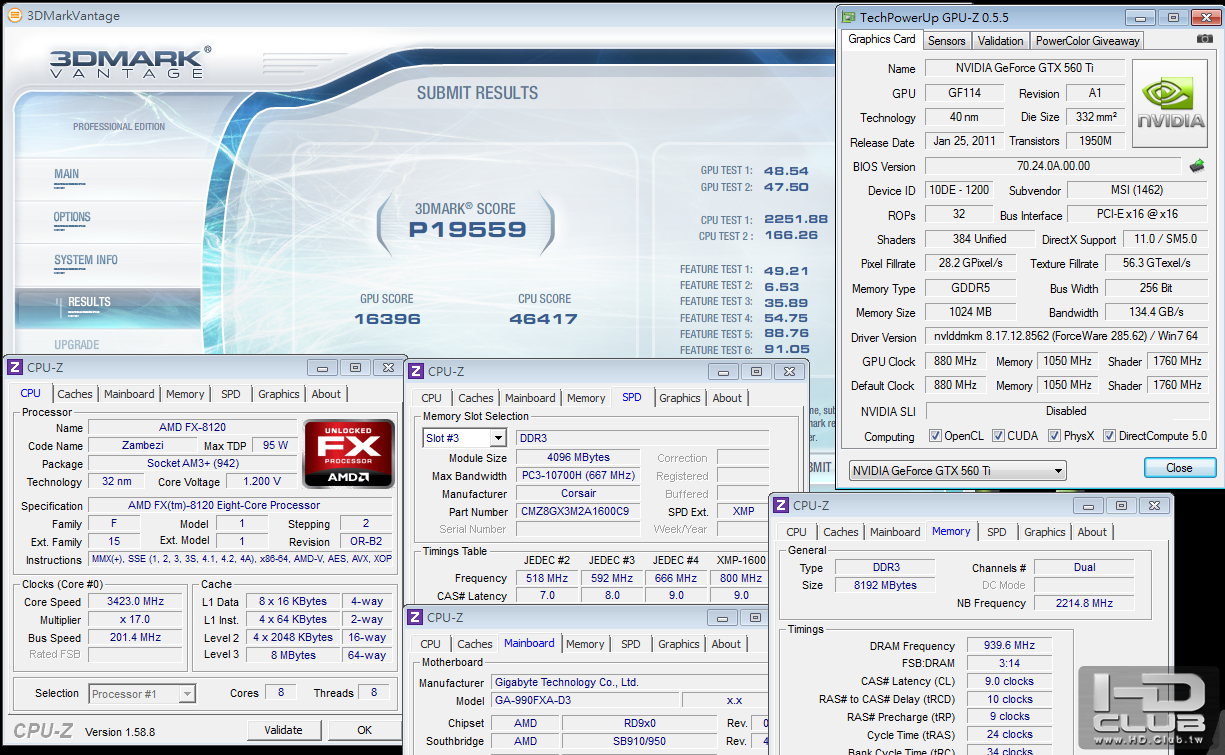
Task: Click the BIOS save chip icon in GPU-Z
Action: 1196,166
